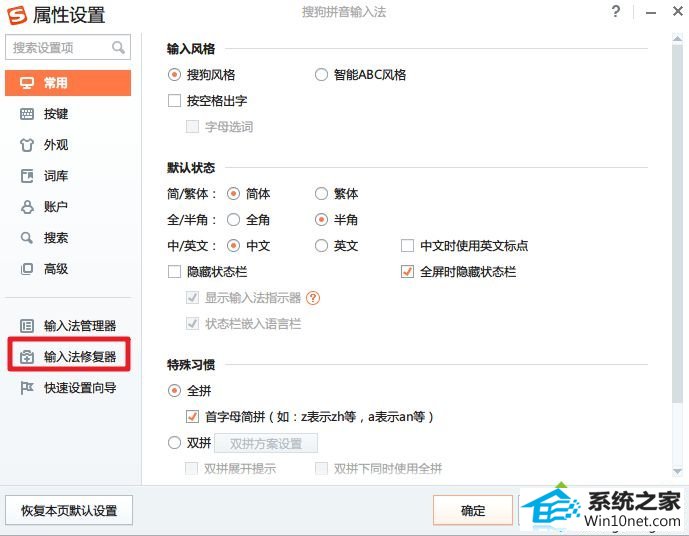The image size is (689, 536).
Task: Click the scrollbar up arrow in settings pane
Action: [x=677, y=39]
